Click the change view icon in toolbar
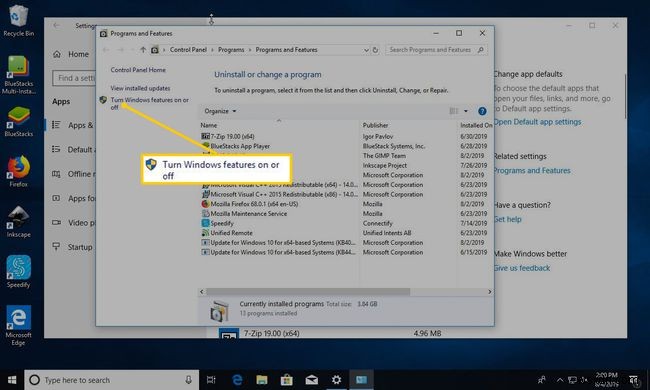The image size is (650, 390). [454, 111]
